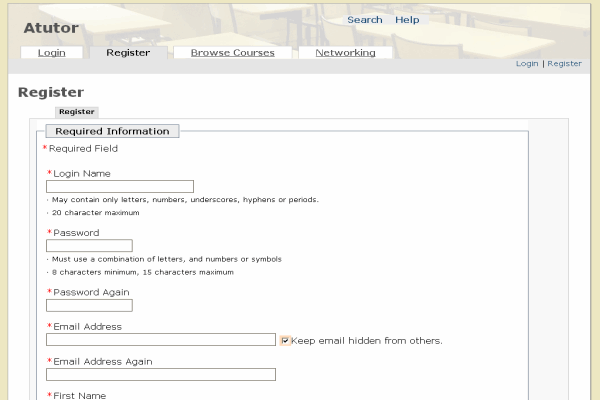Click the Atutor site title
Viewport: 600px width, 400px height.
[51, 28]
